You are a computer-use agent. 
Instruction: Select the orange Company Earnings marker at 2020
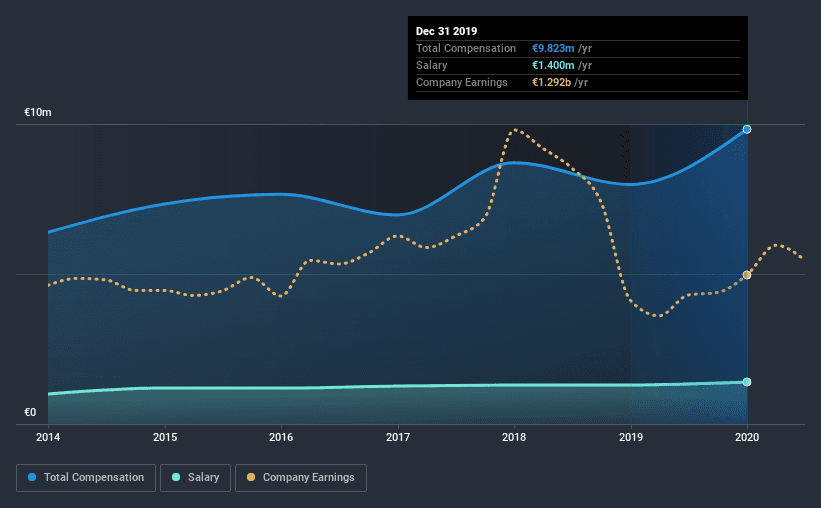pyautogui.click(x=747, y=275)
